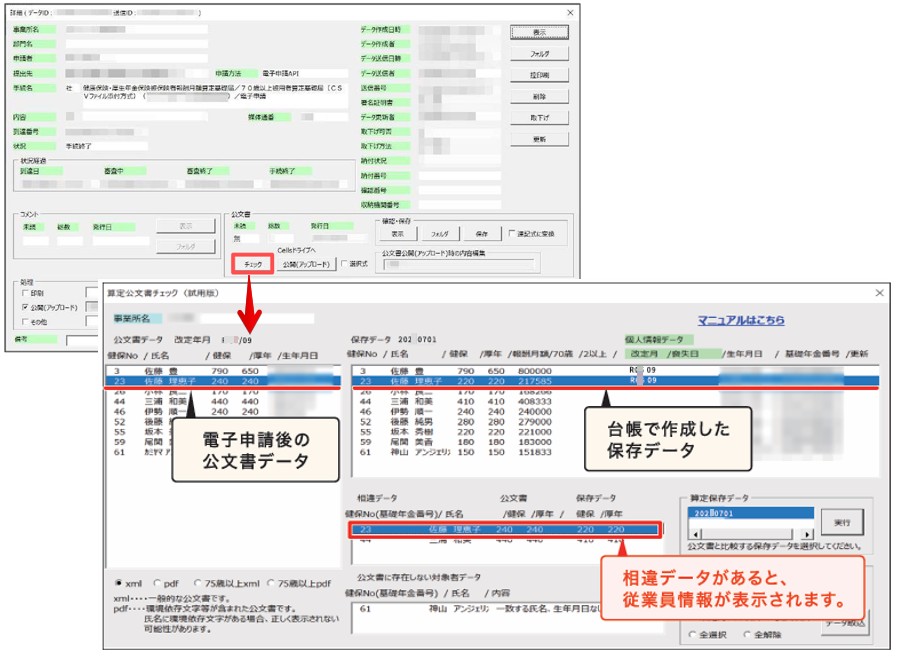Select row 52 後藤 純男 279000 in 保存データ list
This screenshot has height=657, width=897.
(615, 422)
